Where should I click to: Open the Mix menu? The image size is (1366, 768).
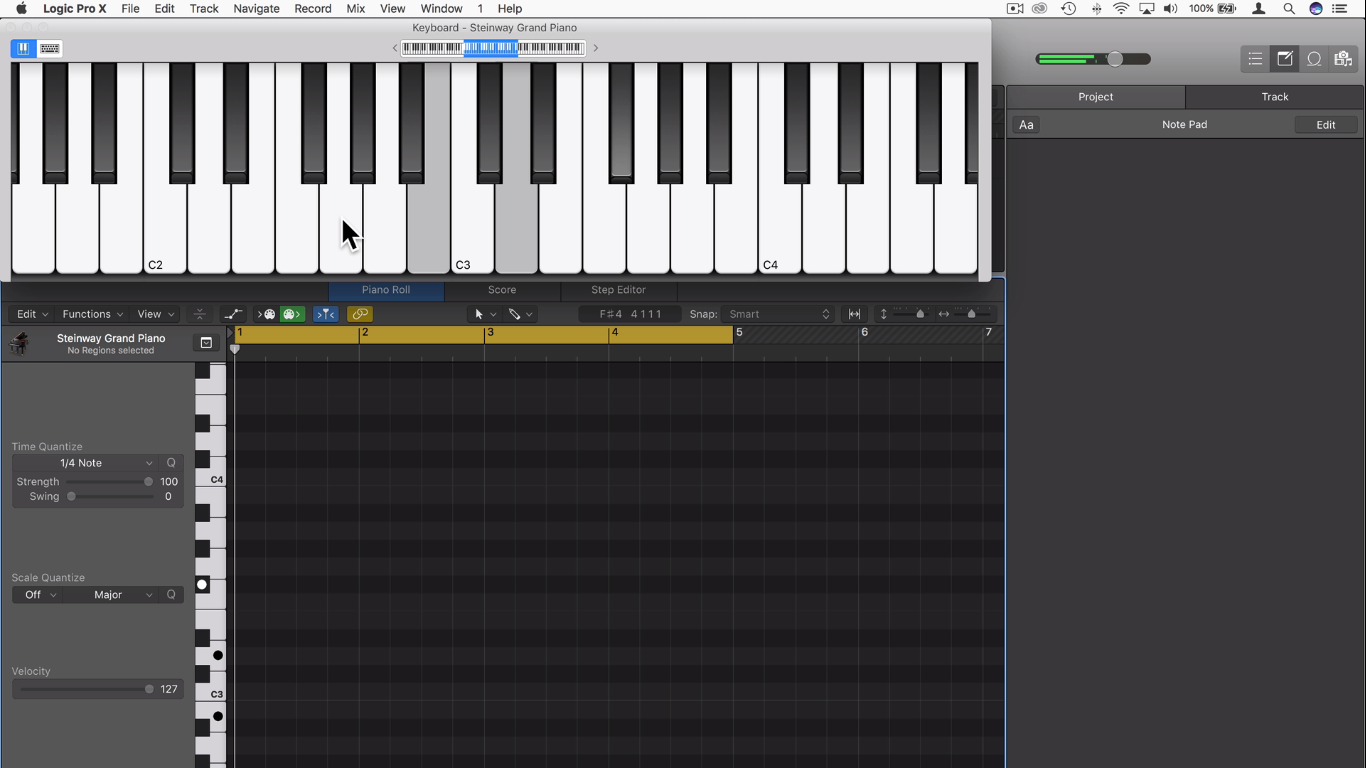(x=356, y=9)
